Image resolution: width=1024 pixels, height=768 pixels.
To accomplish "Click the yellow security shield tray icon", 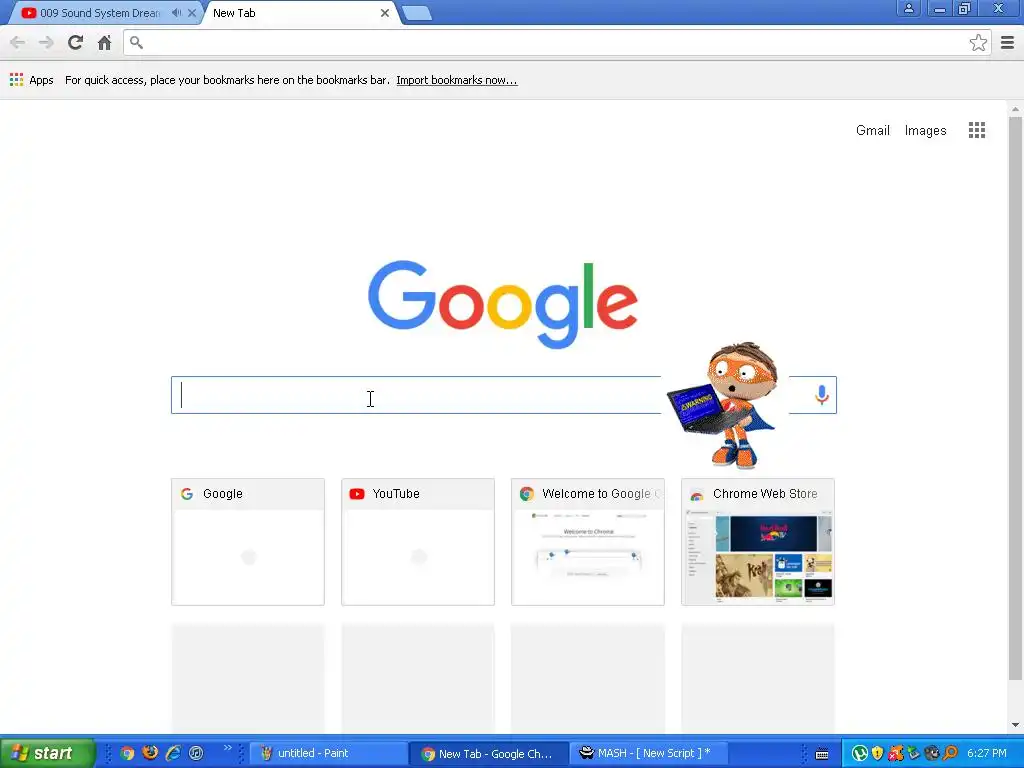I will (x=877, y=754).
